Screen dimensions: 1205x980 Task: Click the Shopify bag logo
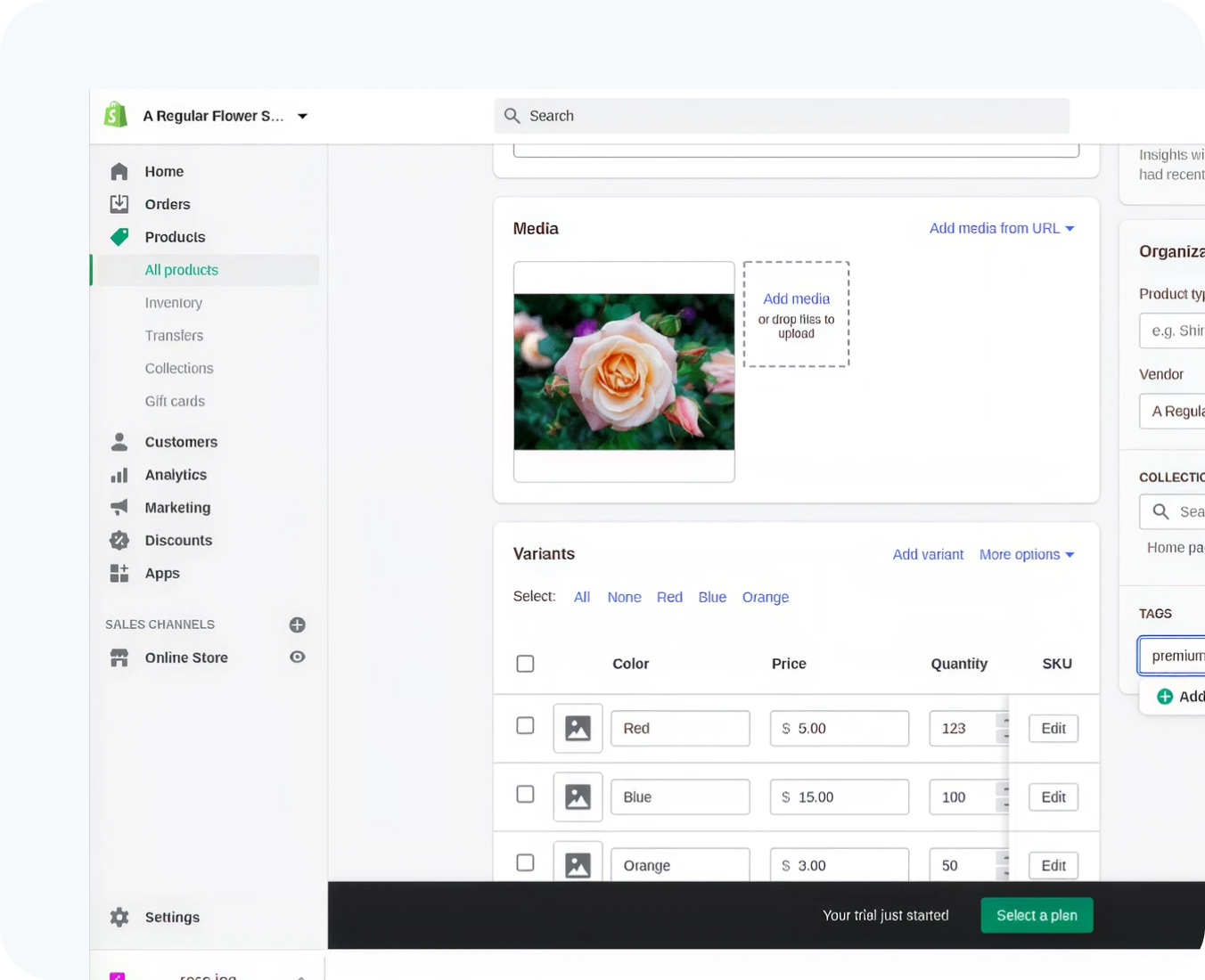[x=116, y=115]
